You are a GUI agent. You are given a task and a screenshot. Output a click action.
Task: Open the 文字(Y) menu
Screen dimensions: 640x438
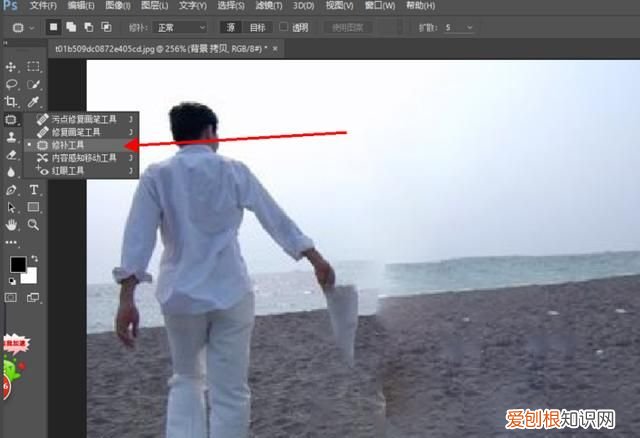coord(193,6)
